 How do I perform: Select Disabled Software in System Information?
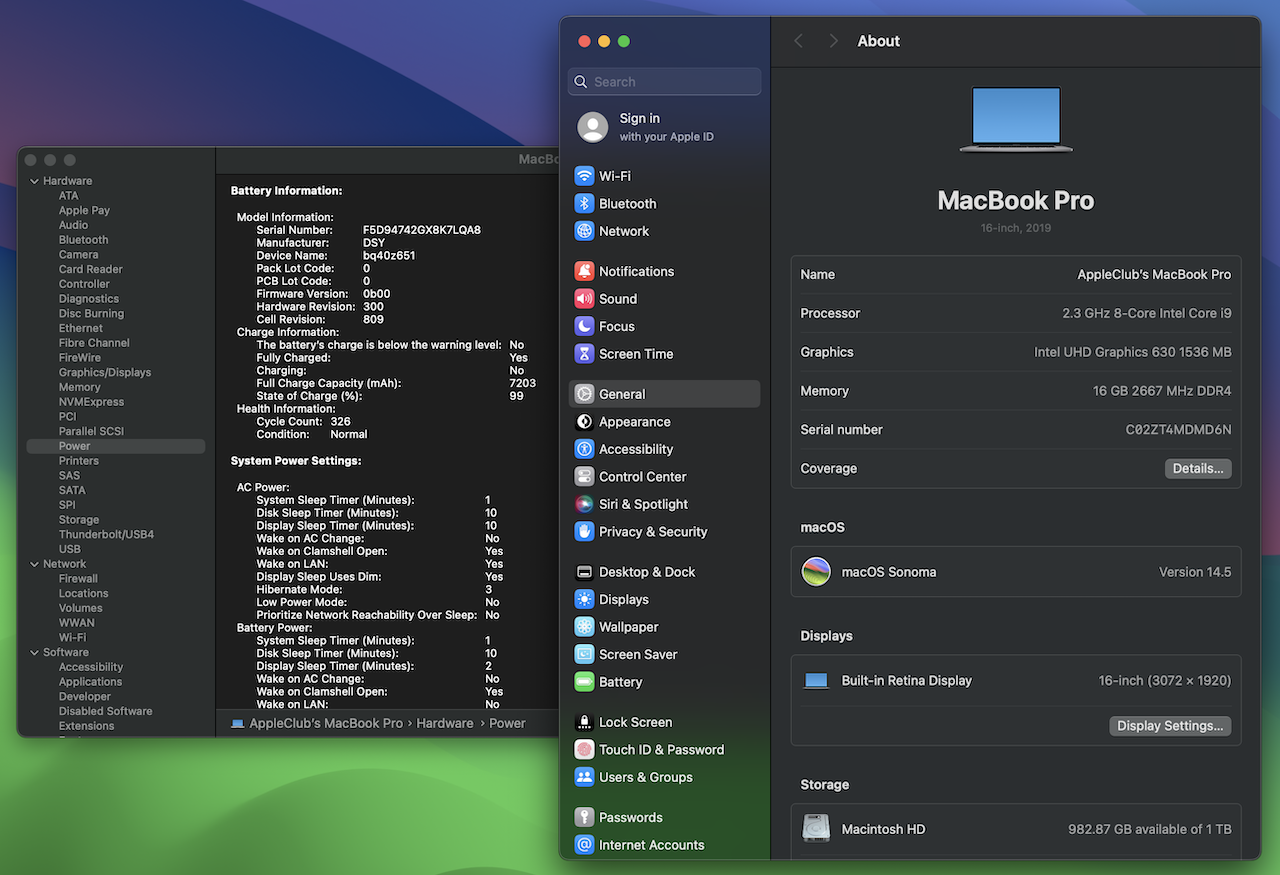click(x=105, y=711)
